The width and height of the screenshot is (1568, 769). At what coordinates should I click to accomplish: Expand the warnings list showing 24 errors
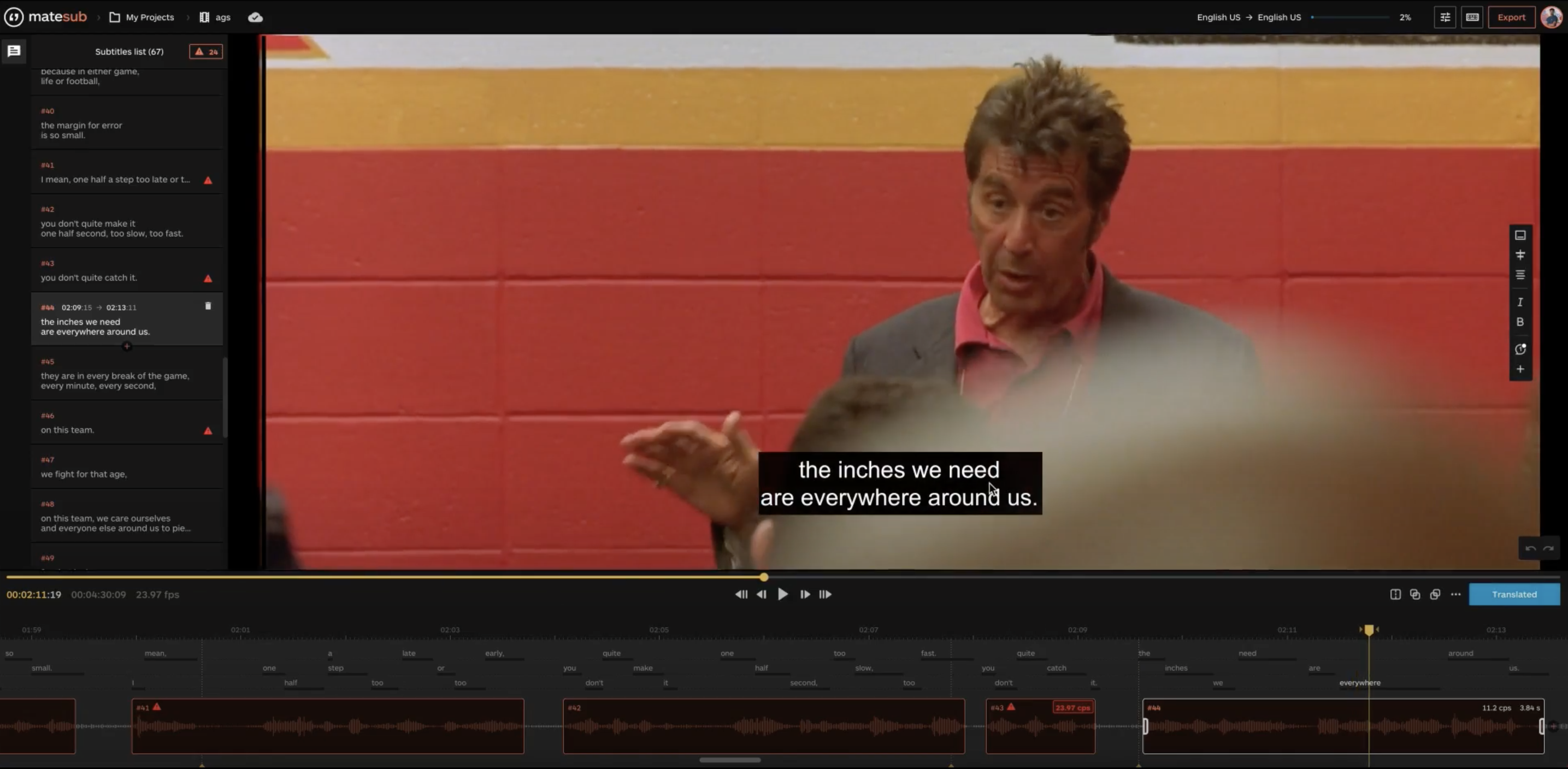coord(207,52)
